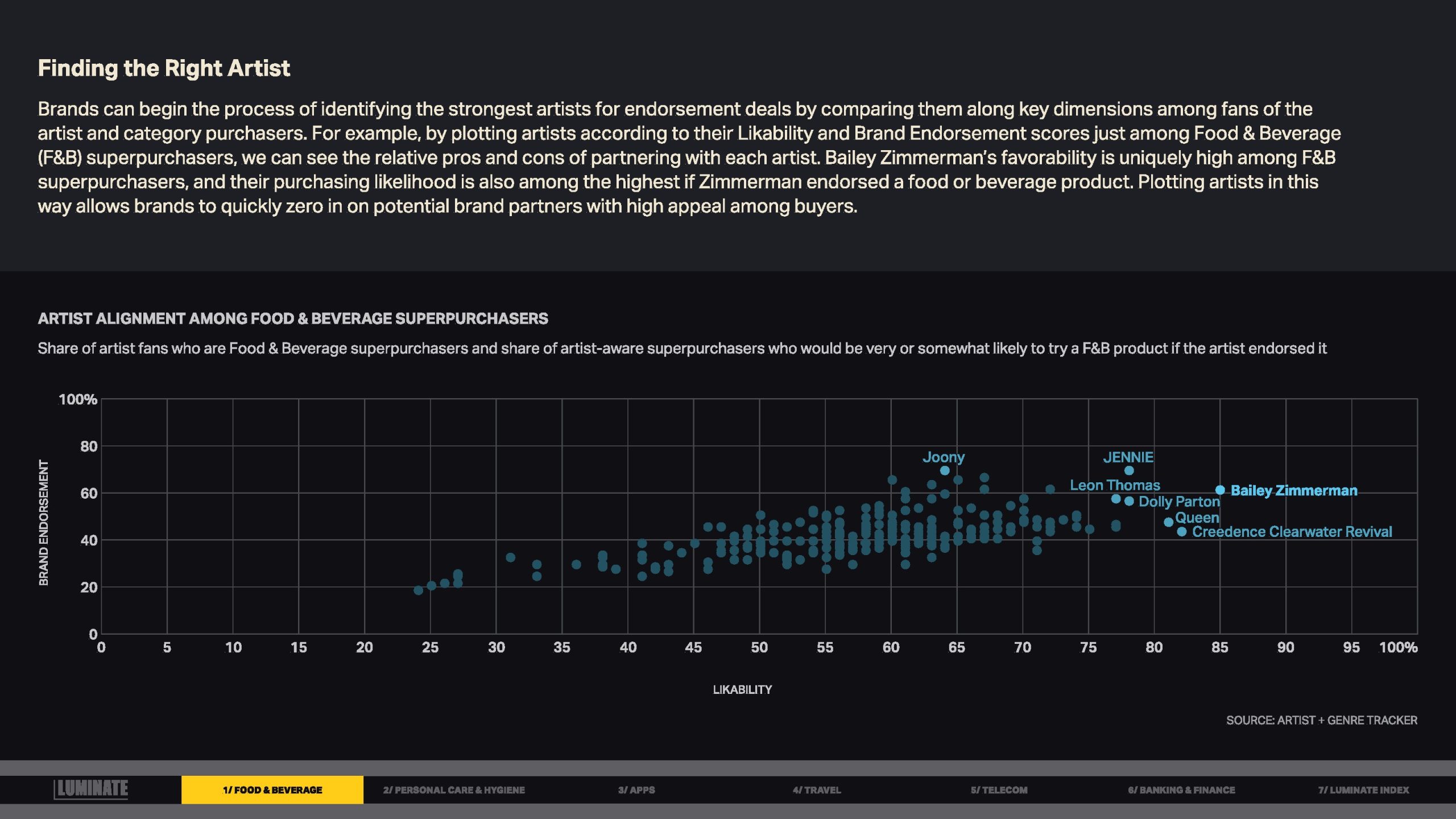Click the Luminate logo in footer

(x=91, y=789)
